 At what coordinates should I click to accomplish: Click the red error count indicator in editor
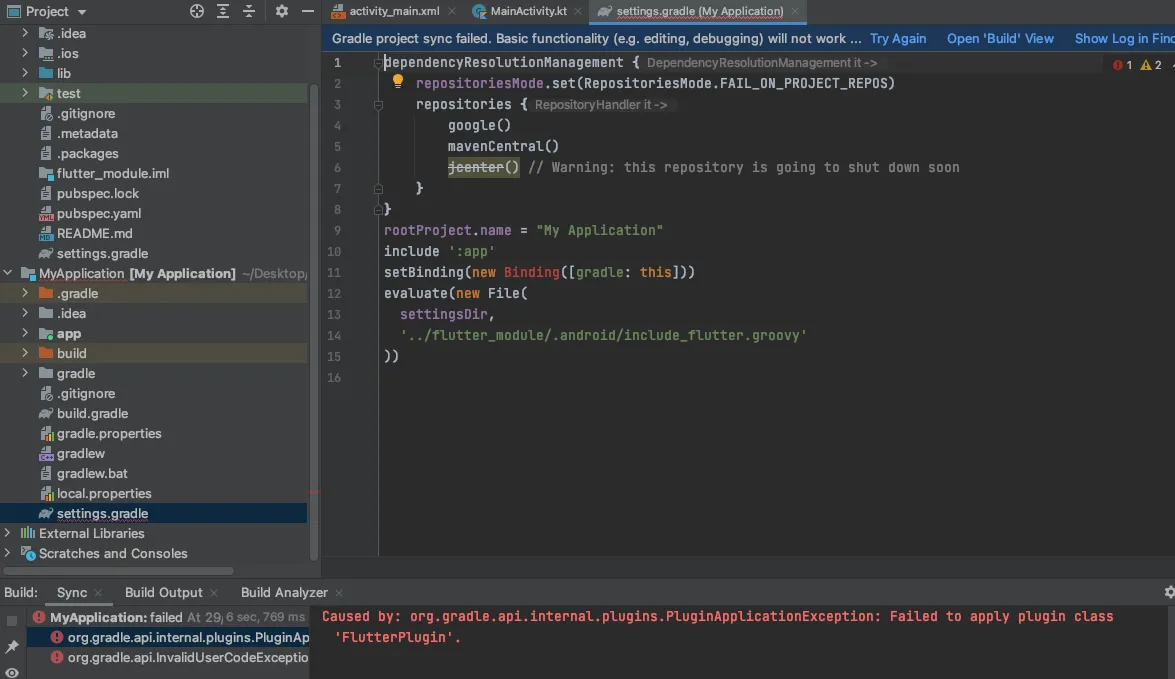pyautogui.click(x=1122, y=65)
